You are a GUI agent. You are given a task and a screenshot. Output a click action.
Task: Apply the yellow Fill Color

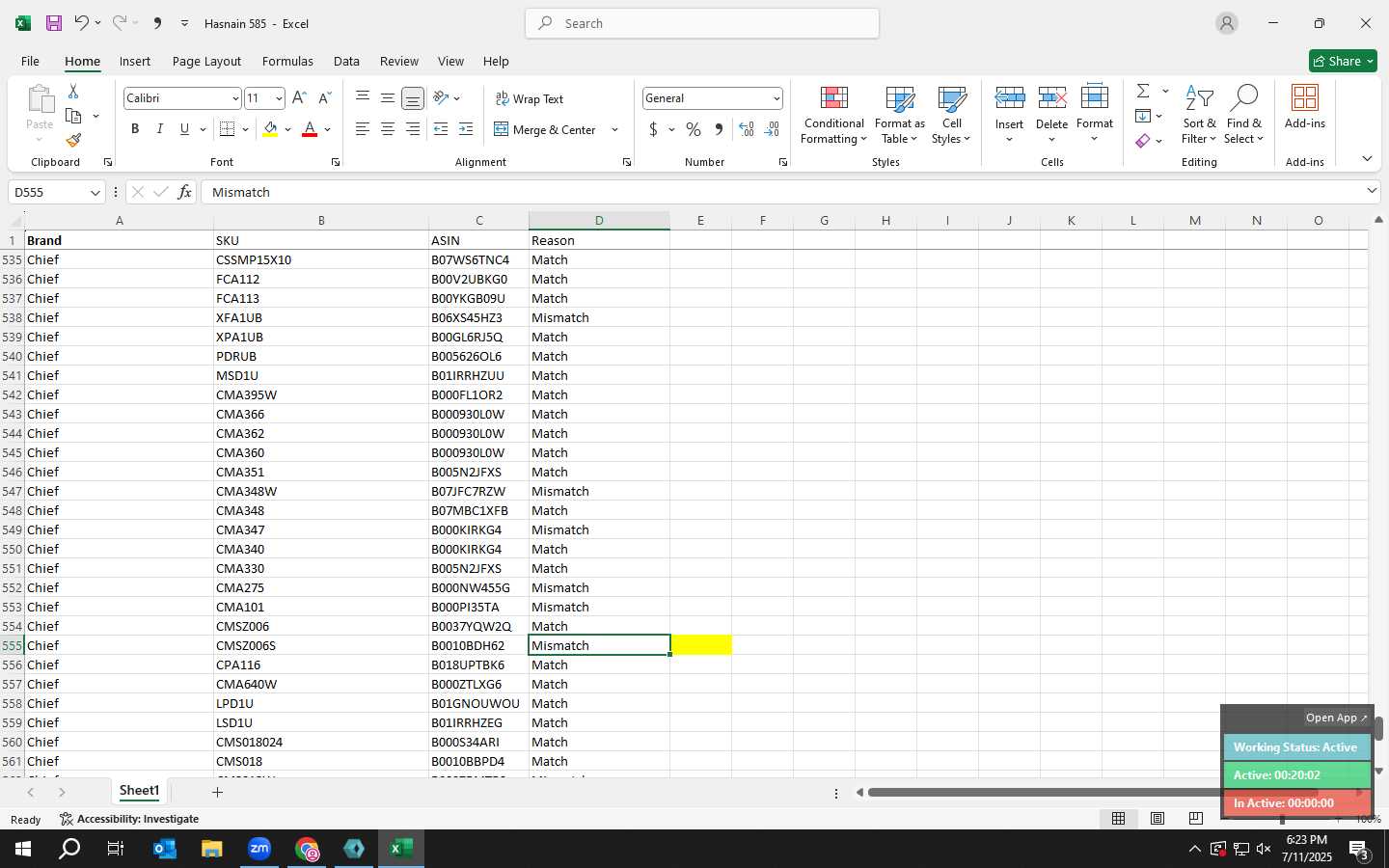(x=270, y=129)
